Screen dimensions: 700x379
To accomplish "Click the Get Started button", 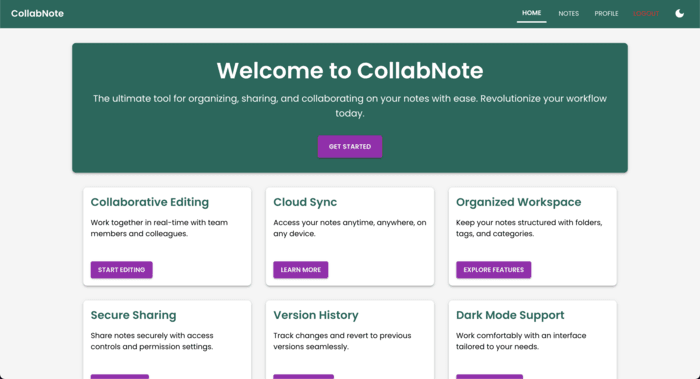I will pyautogui.click(x=350, y=146).
